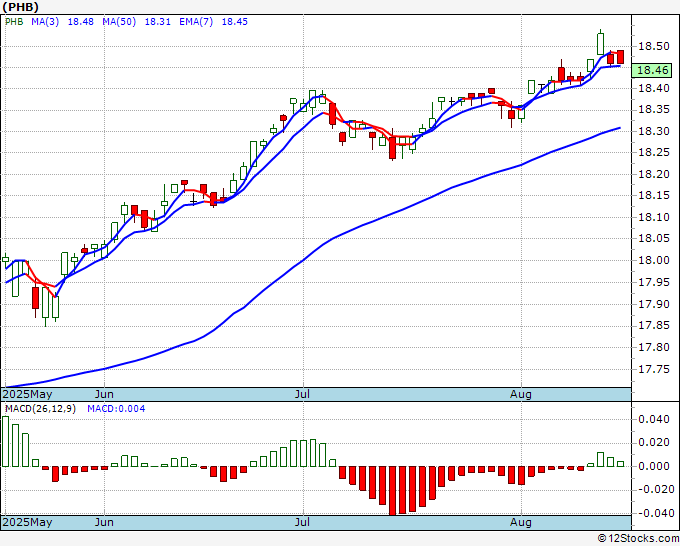Click the 18.25 price axis label
The height and width of the screenshot is (546, 680).
[654, 153]
